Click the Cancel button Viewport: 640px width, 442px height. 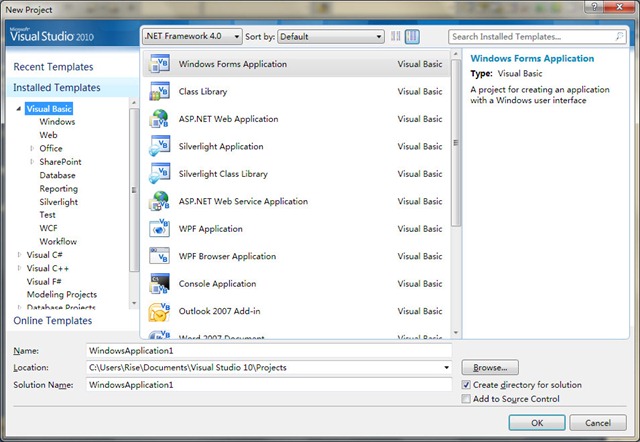598,423
